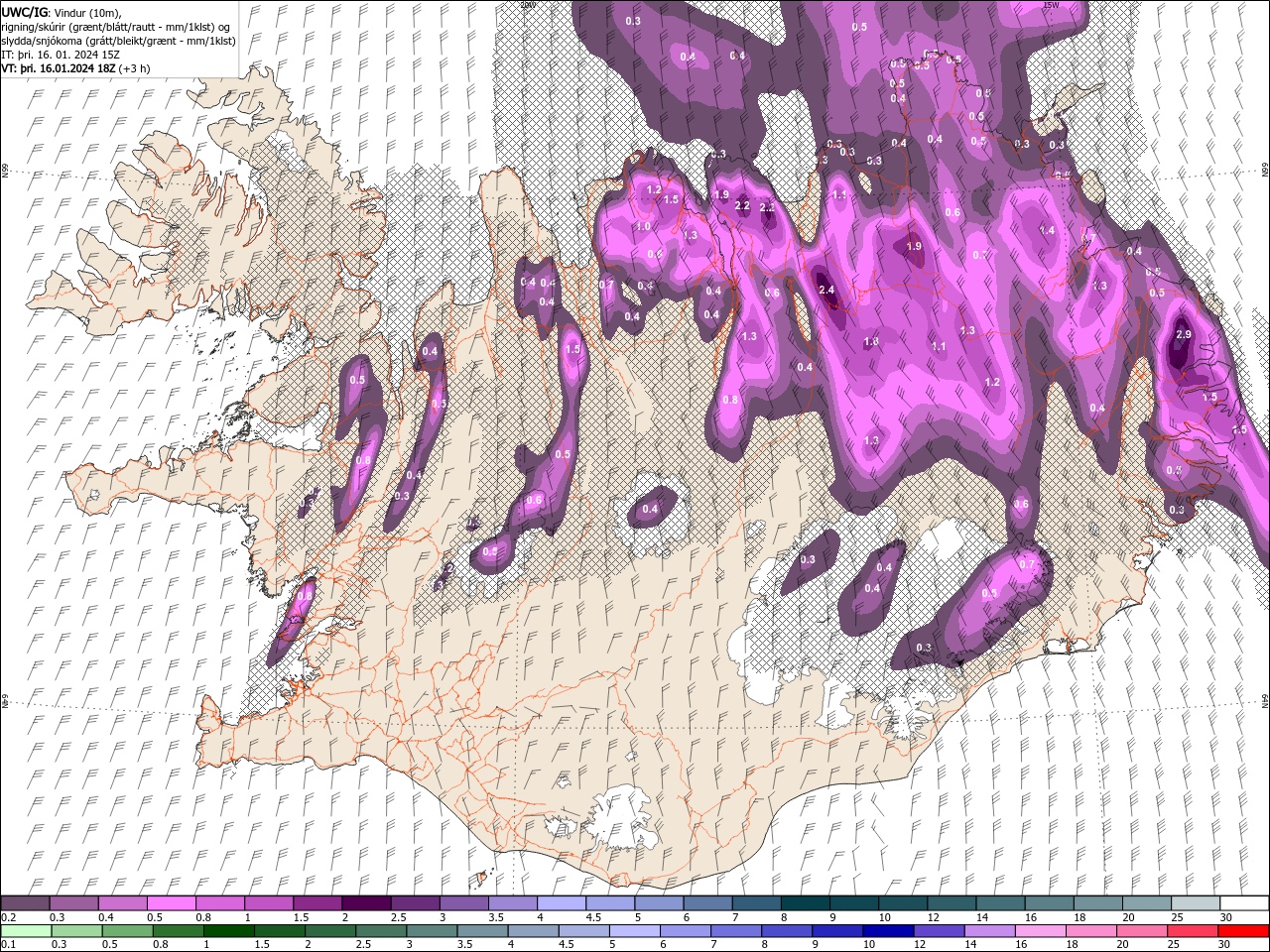Click the 'IT: þri. 16. 01. 2024 15Z' line
Image resolution: width=1270 pixels, height=952 pixels.
(60, 54)
